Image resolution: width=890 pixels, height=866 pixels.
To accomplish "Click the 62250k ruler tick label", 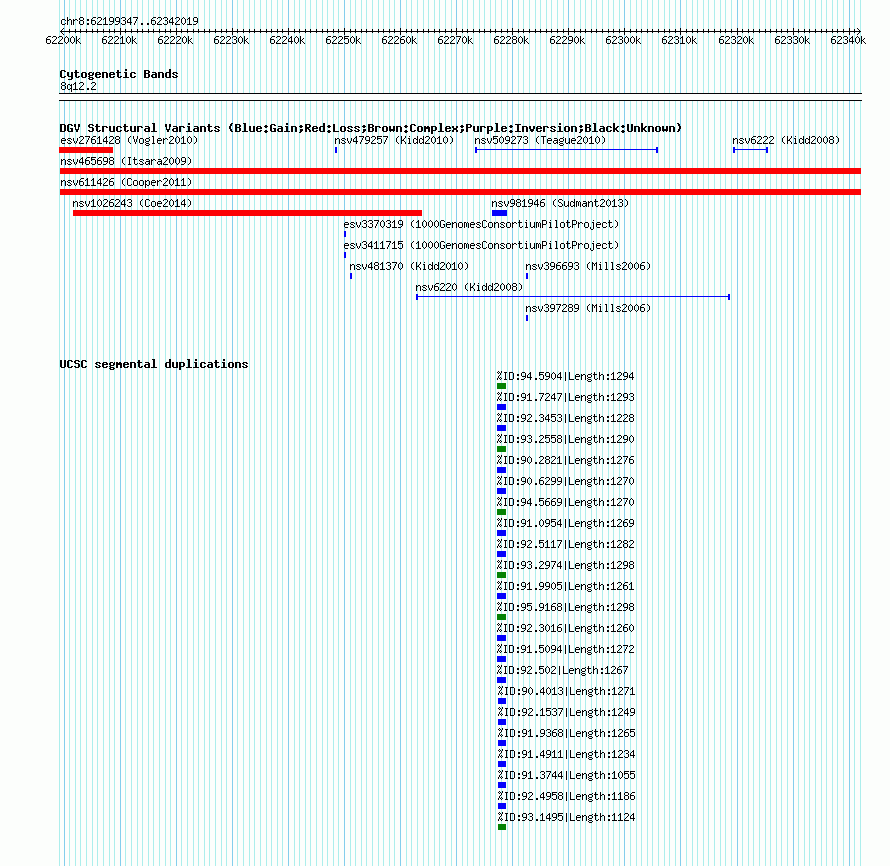I will 343,40.
